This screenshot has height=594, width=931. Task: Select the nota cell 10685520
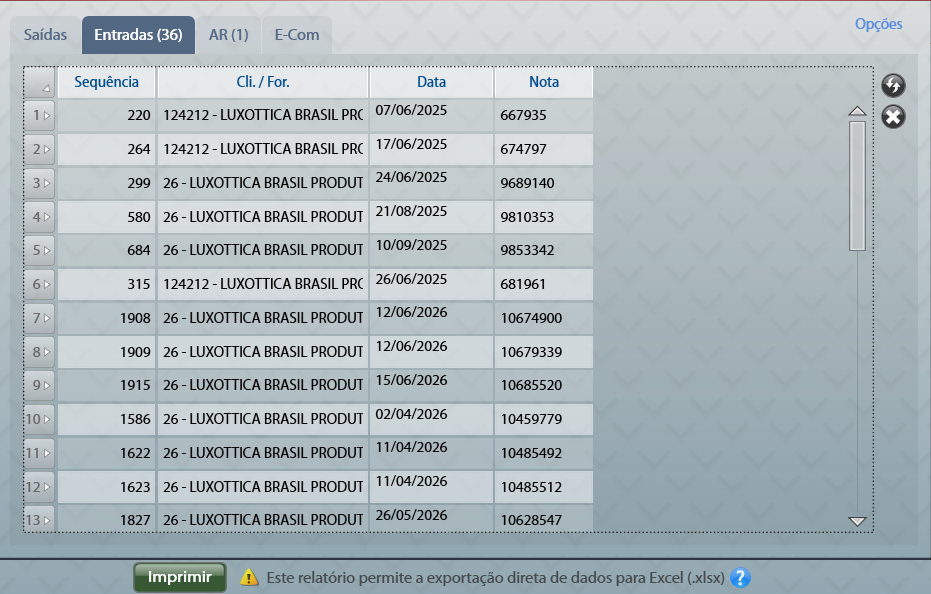[x=544, y=385]
